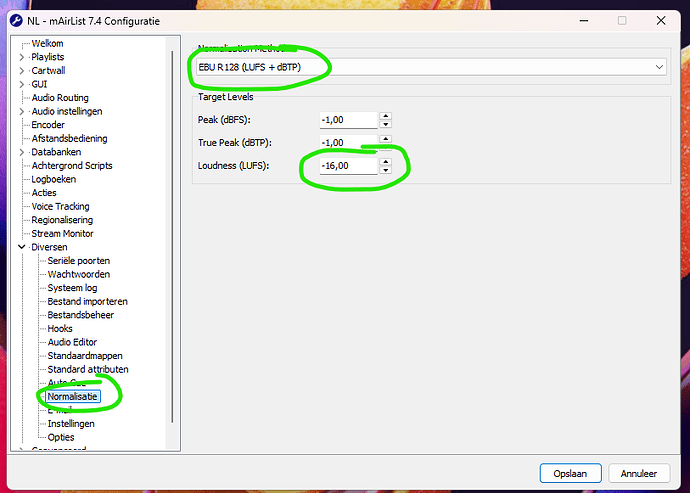Open Bestand importeren settings

point(87,302)
